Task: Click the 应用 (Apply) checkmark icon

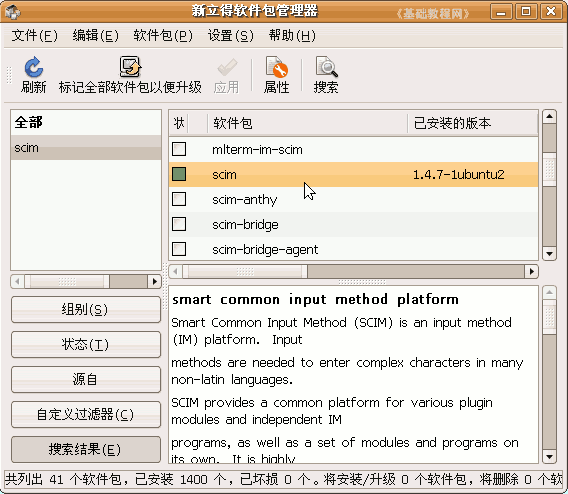Action: 227,67
